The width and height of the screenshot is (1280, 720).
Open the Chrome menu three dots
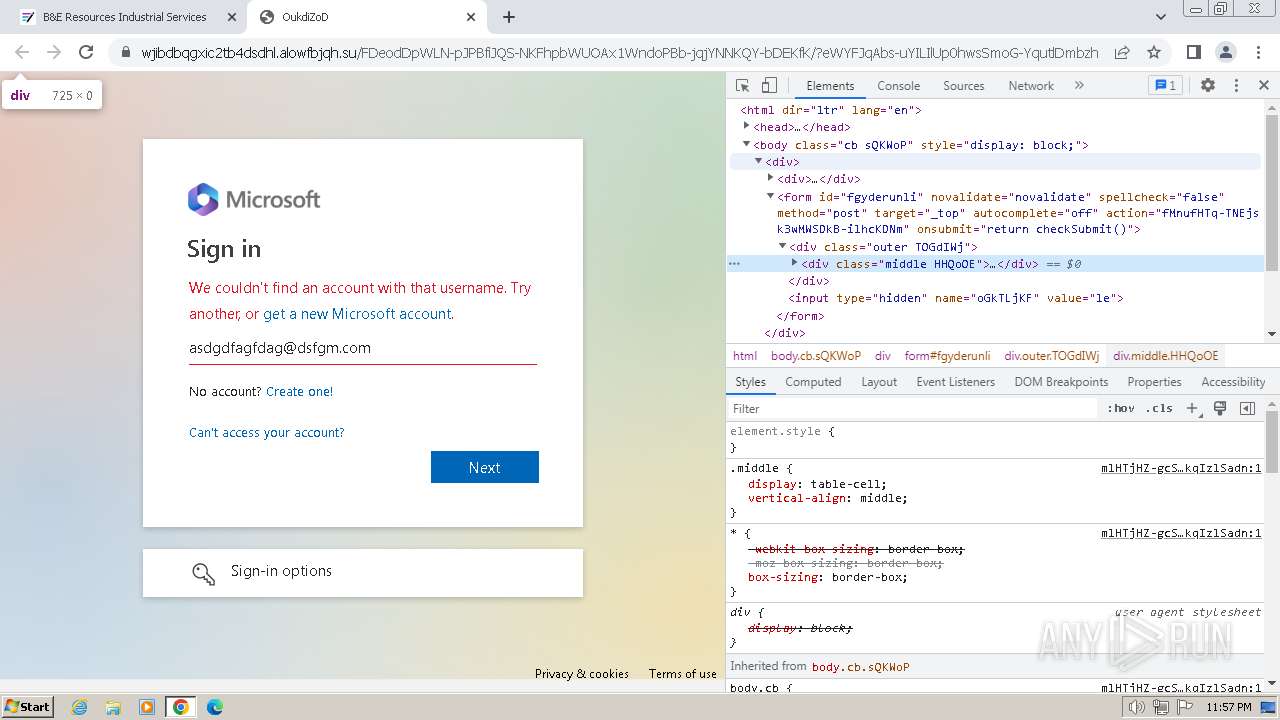[1257, 52]
